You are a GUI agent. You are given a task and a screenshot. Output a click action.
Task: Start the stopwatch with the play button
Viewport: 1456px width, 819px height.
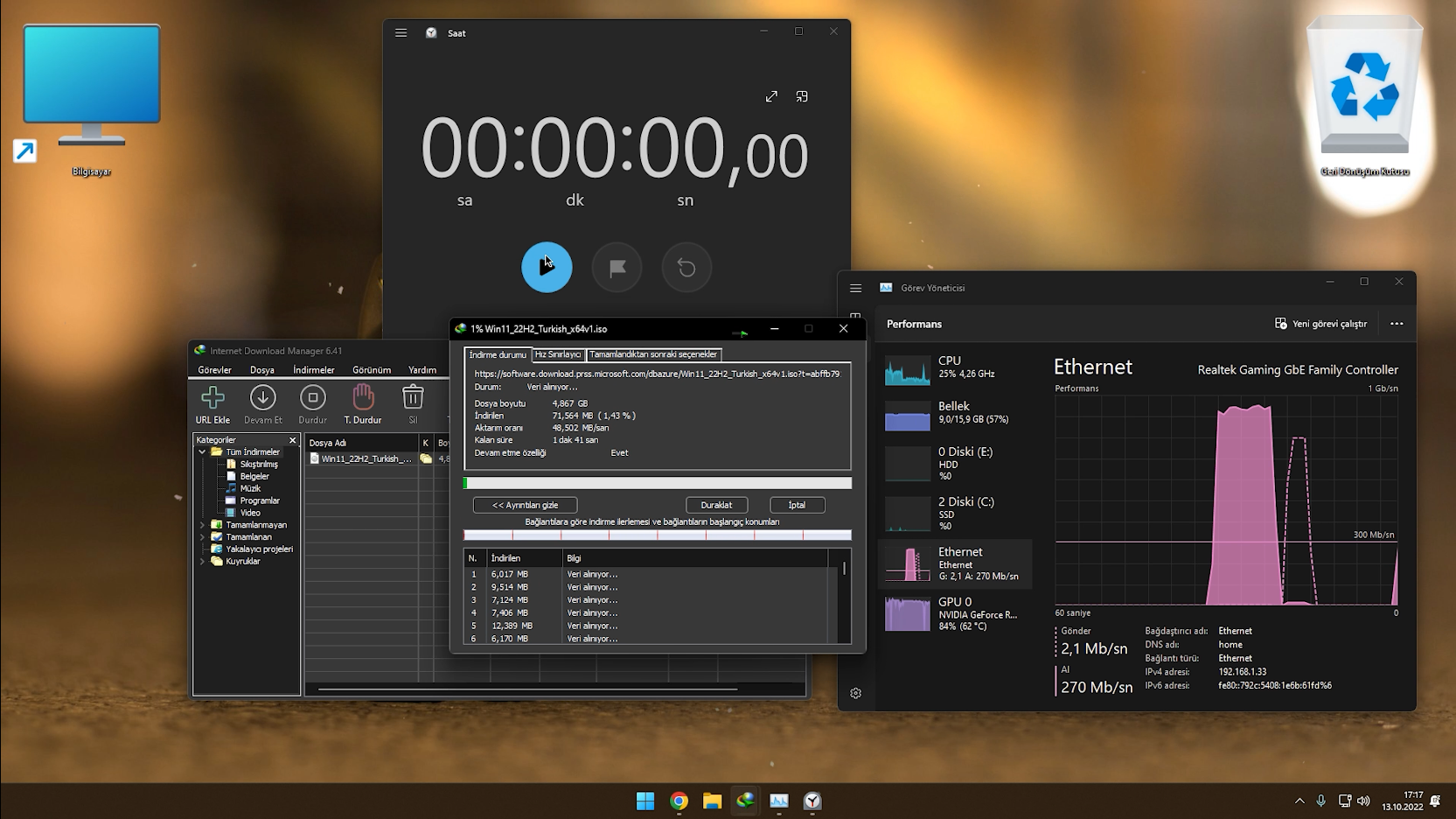(547, 267)
